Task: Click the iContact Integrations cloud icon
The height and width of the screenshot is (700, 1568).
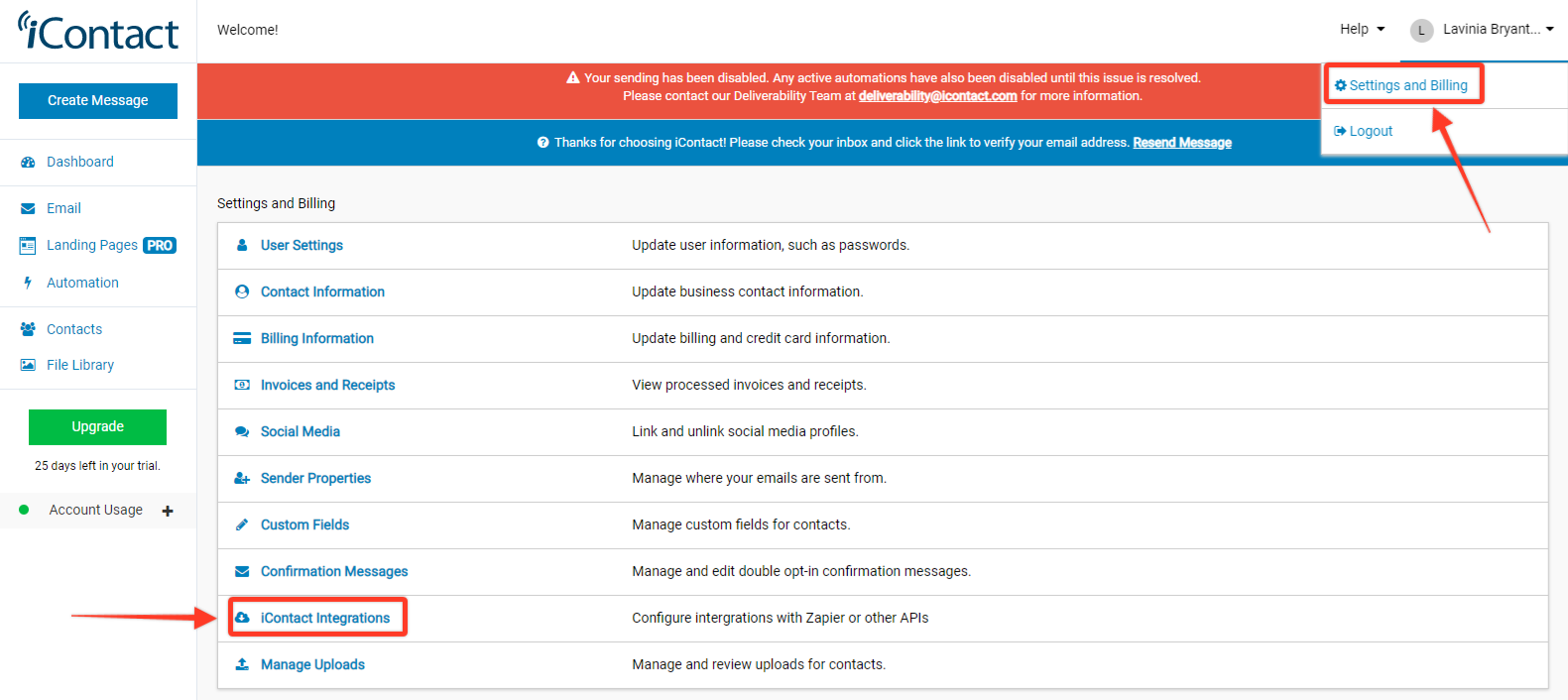Action: pos(242,618)
